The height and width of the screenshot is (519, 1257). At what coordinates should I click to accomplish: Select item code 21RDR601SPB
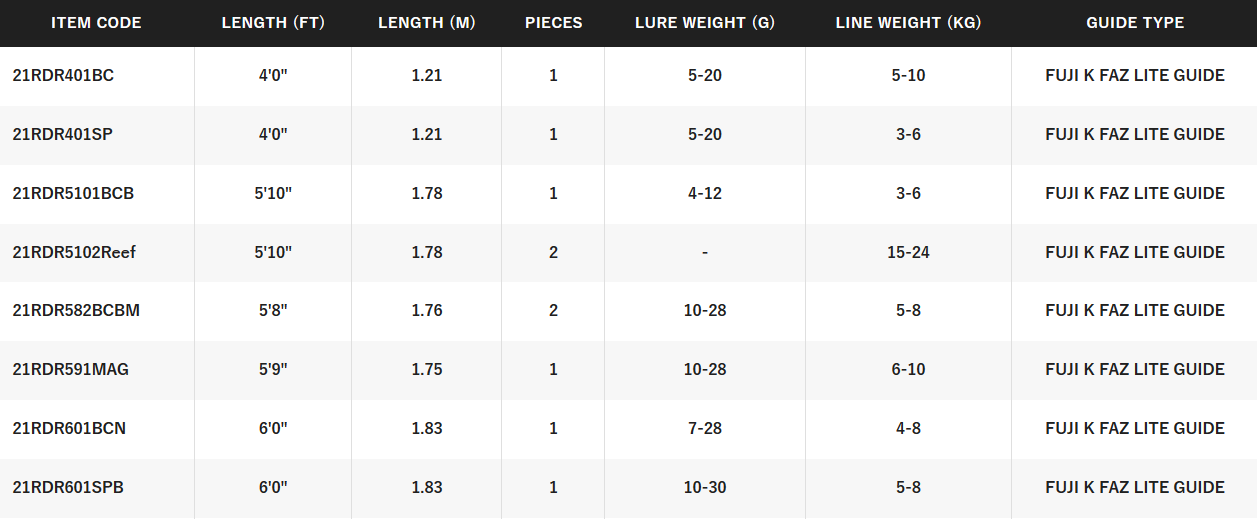tap(68, 488)
